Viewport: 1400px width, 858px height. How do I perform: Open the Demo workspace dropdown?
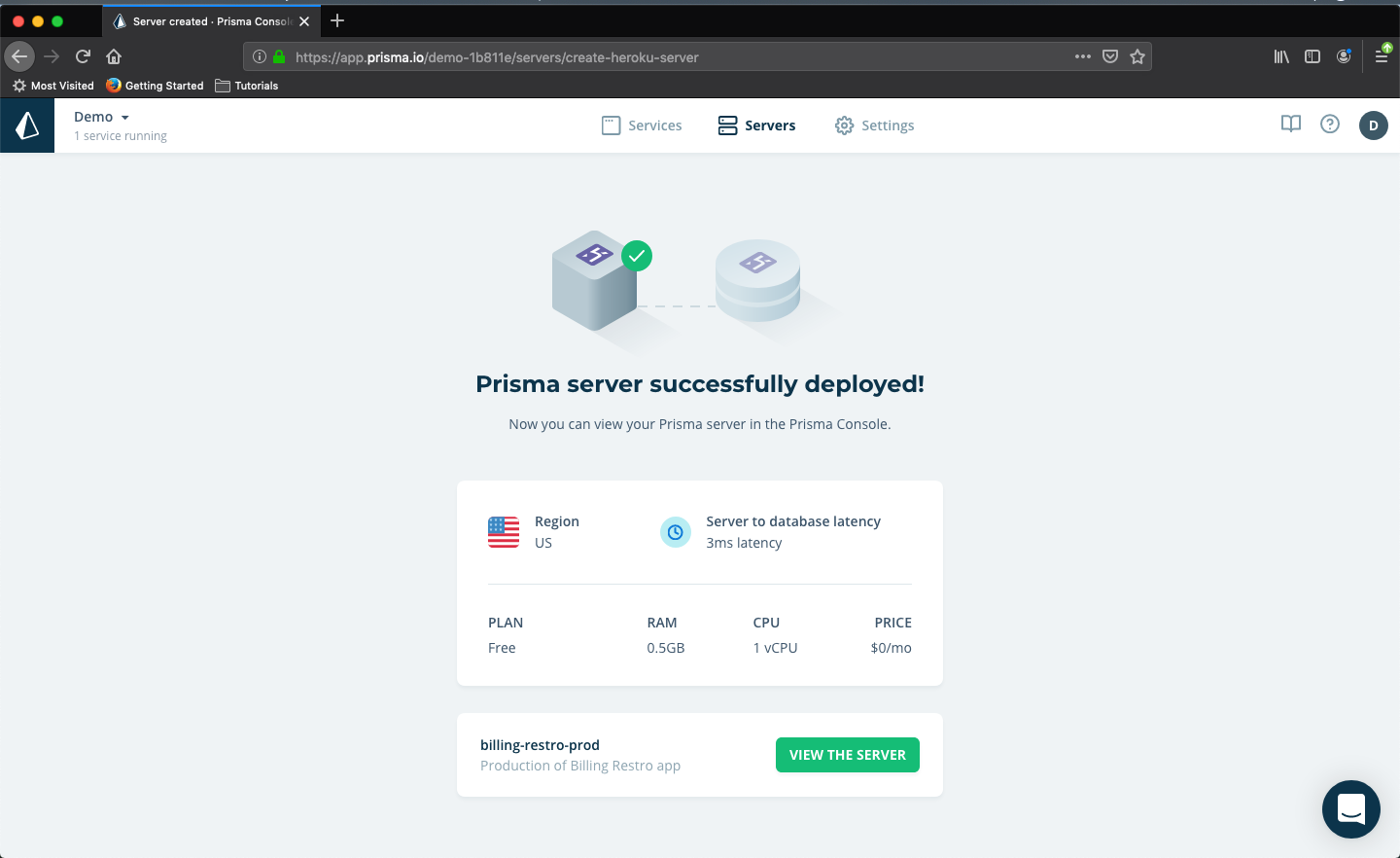[102, 117]
